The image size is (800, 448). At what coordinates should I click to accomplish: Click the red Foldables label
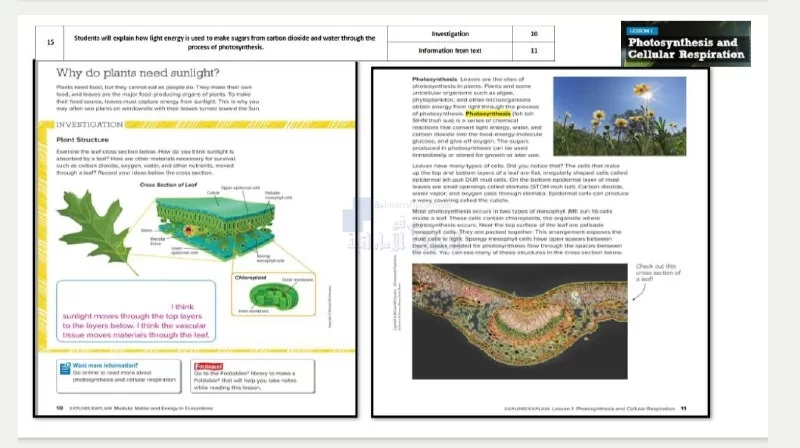(208, 366)
